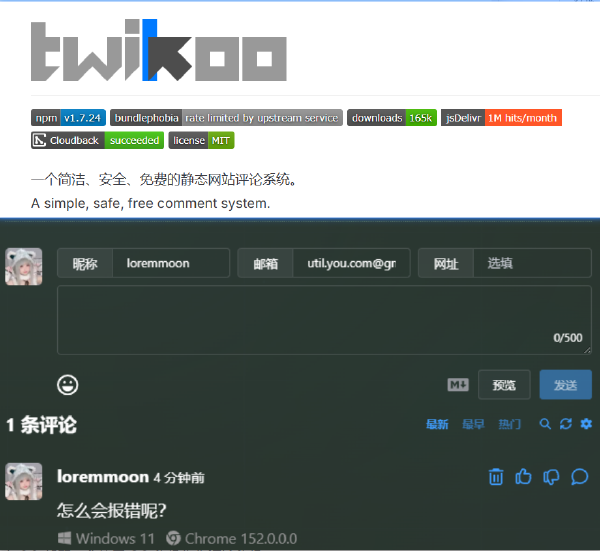
Task: Open comment search magnifier icon
Action: 545,424
